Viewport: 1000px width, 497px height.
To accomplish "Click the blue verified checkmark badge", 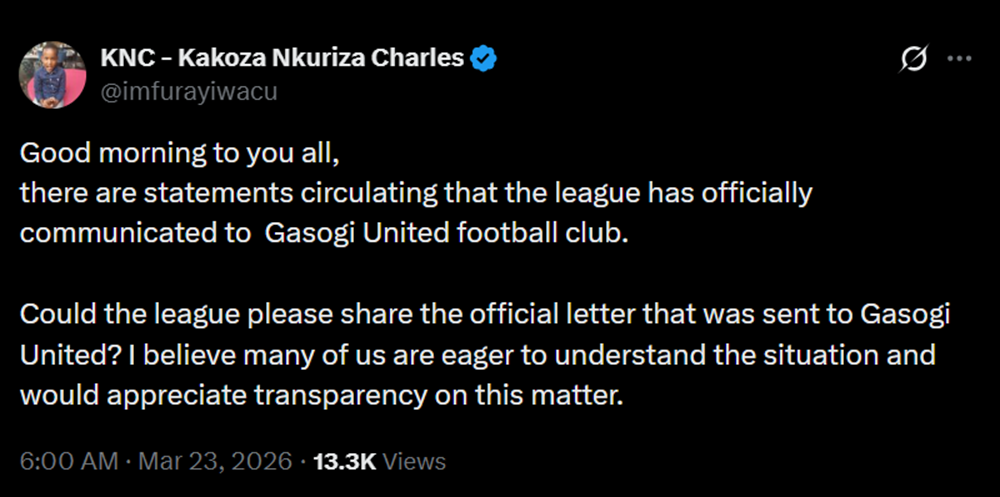I will [484, 59].
